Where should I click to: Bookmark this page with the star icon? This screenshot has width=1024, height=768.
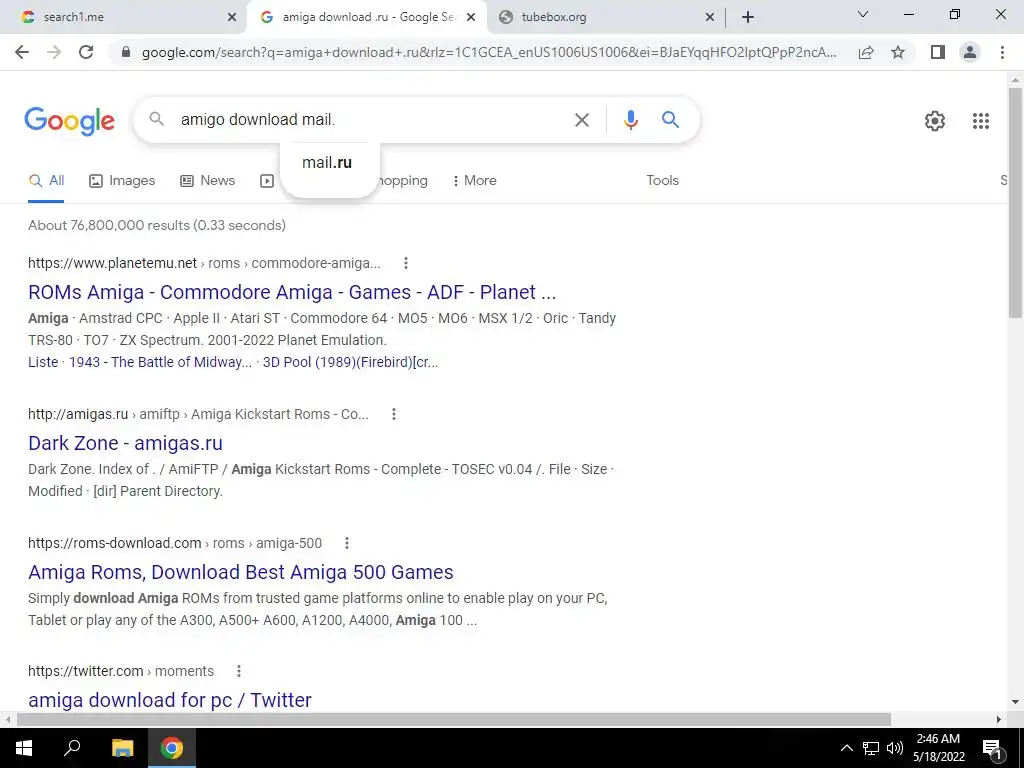click(899, 52)
